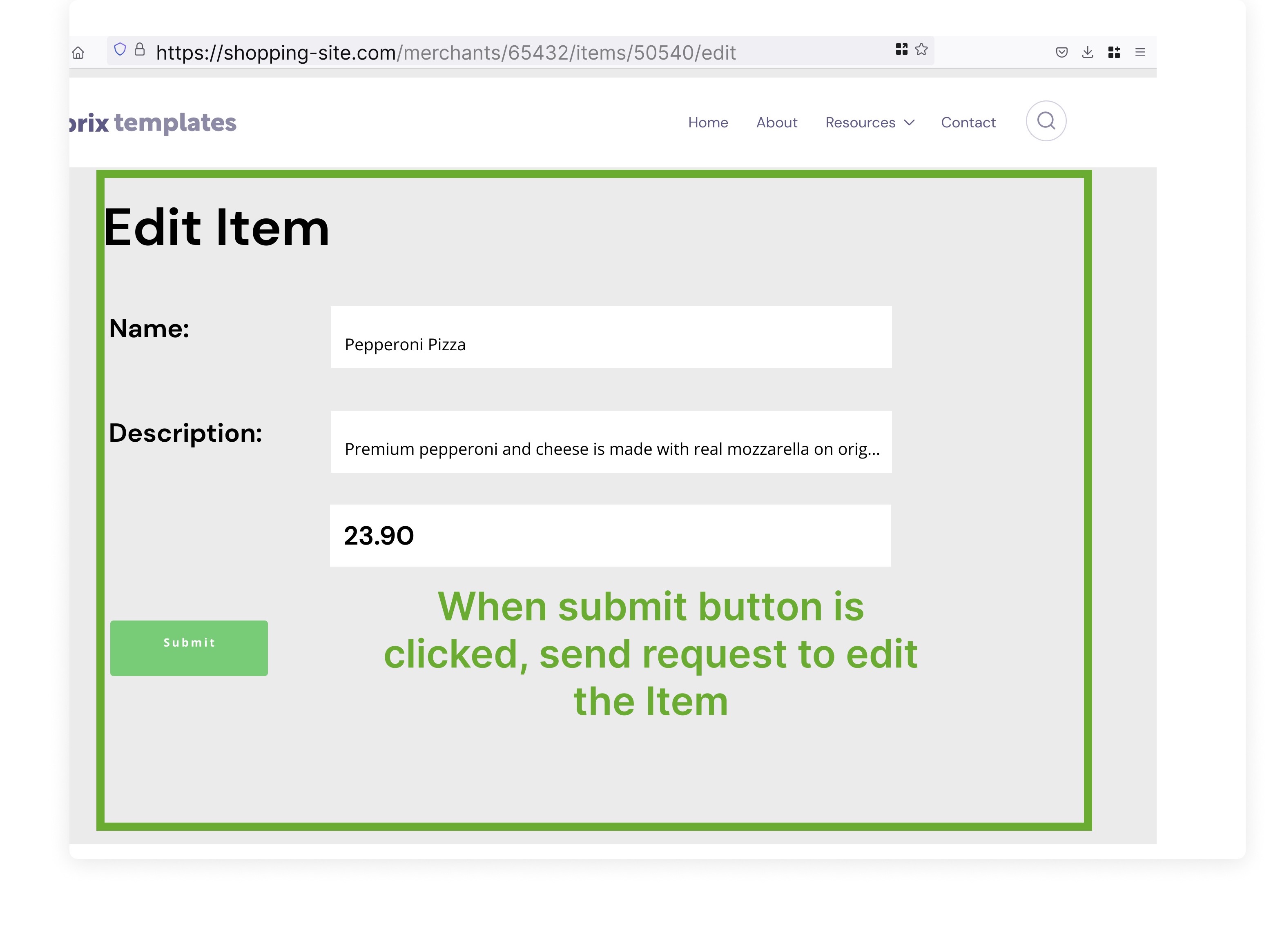Open the browser downloads icon
The width and height of the screenshot is (1271, 952).
click(x=1088, y=52)
